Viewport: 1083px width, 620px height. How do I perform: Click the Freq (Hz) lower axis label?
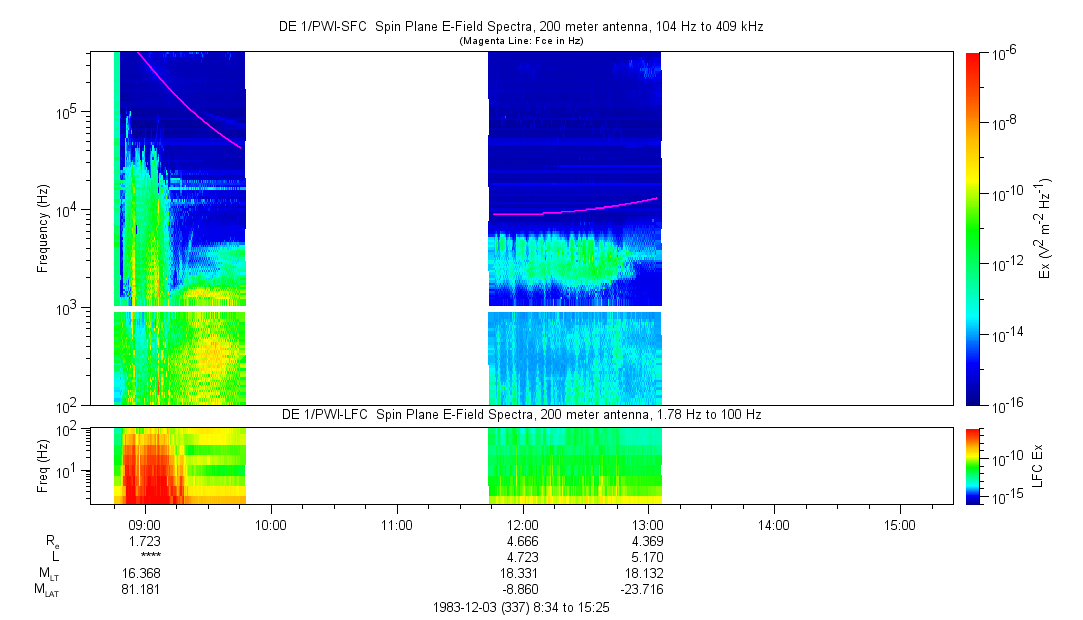pyautogui.click(x=43, y=465)
